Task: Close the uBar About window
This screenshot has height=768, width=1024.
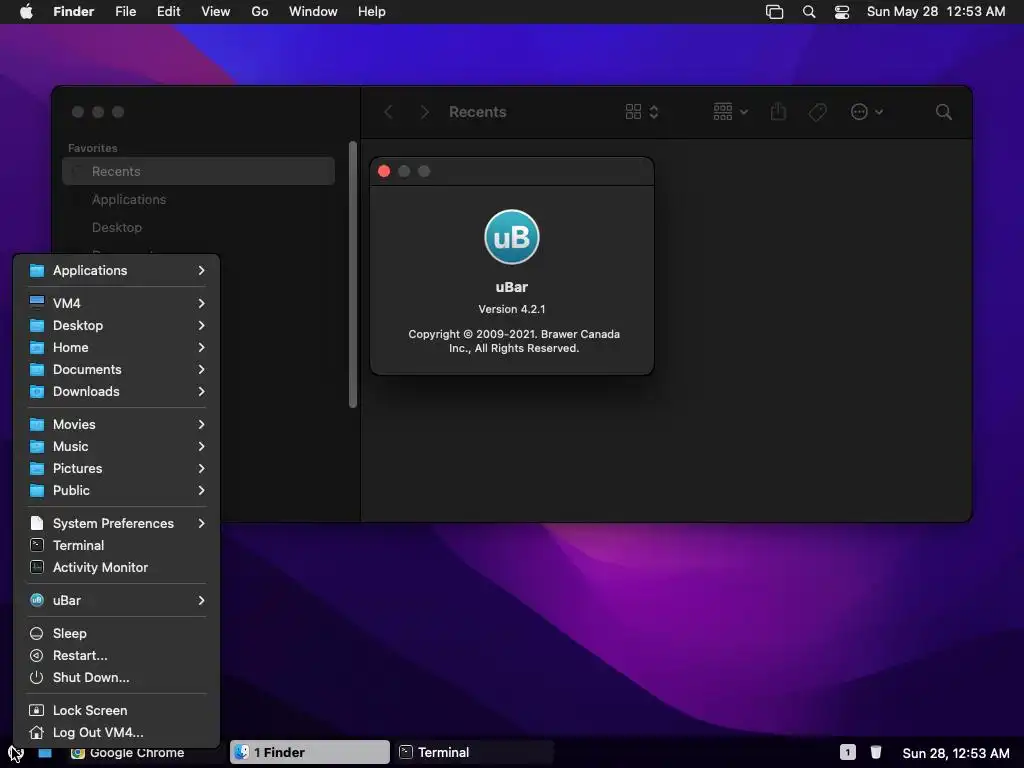Action: (384, 171)
